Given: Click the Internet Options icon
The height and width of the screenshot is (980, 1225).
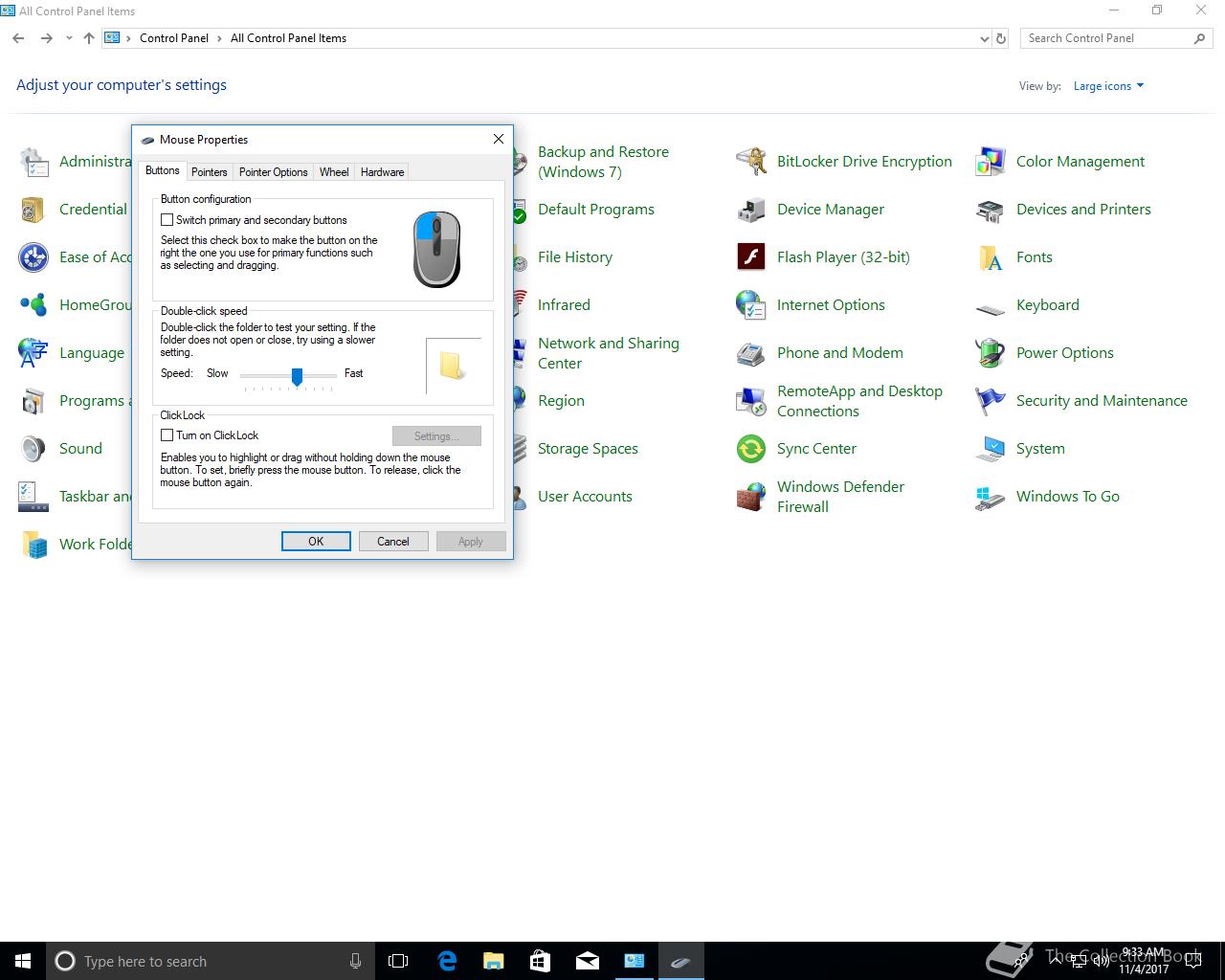Looking at the screenshot, I should [x=750, y=305].
